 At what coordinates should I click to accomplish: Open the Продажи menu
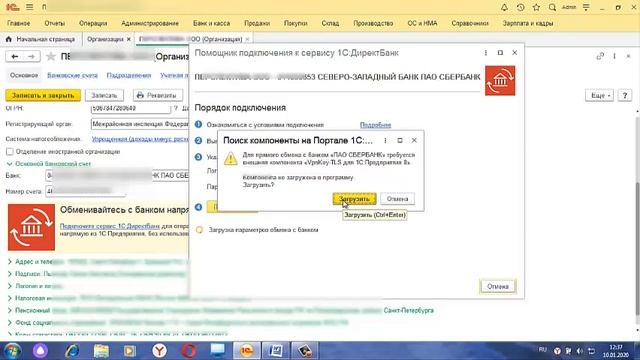coord(257,23)
